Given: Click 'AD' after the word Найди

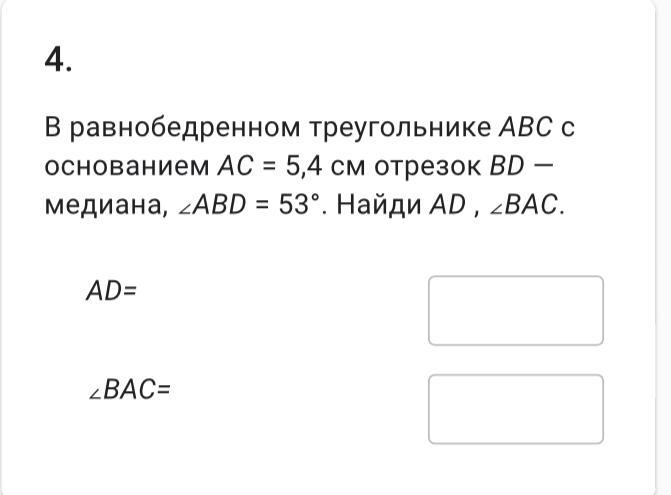Looking at the screenshot, I should (x=448, y=205).
